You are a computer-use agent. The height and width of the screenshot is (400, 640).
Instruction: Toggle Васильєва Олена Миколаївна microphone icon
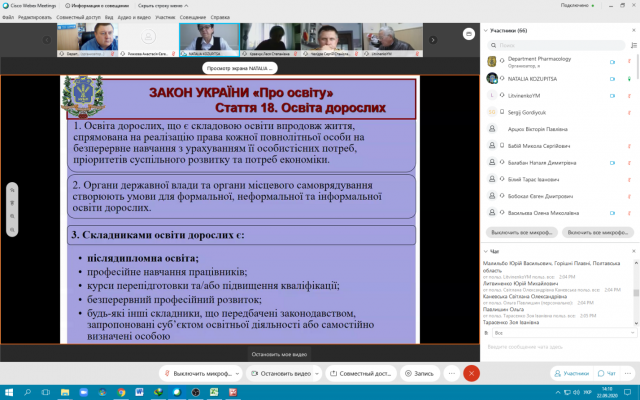tap(629, 213)
